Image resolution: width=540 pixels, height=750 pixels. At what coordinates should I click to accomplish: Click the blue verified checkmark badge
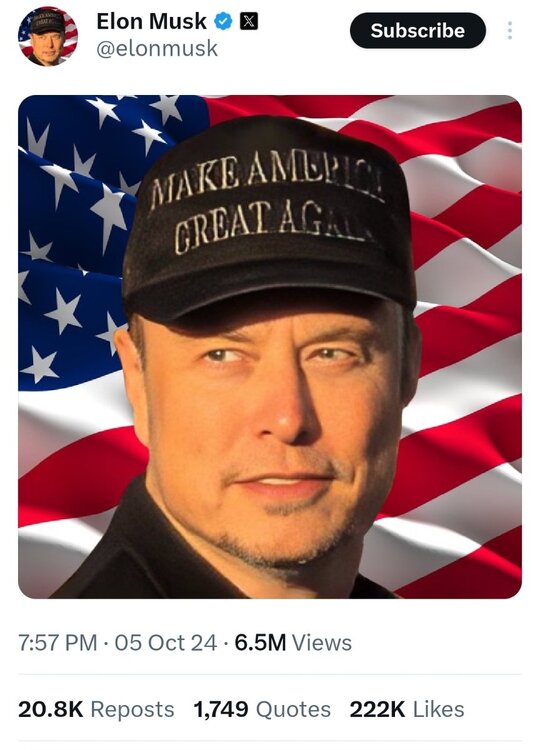[222, 22]
